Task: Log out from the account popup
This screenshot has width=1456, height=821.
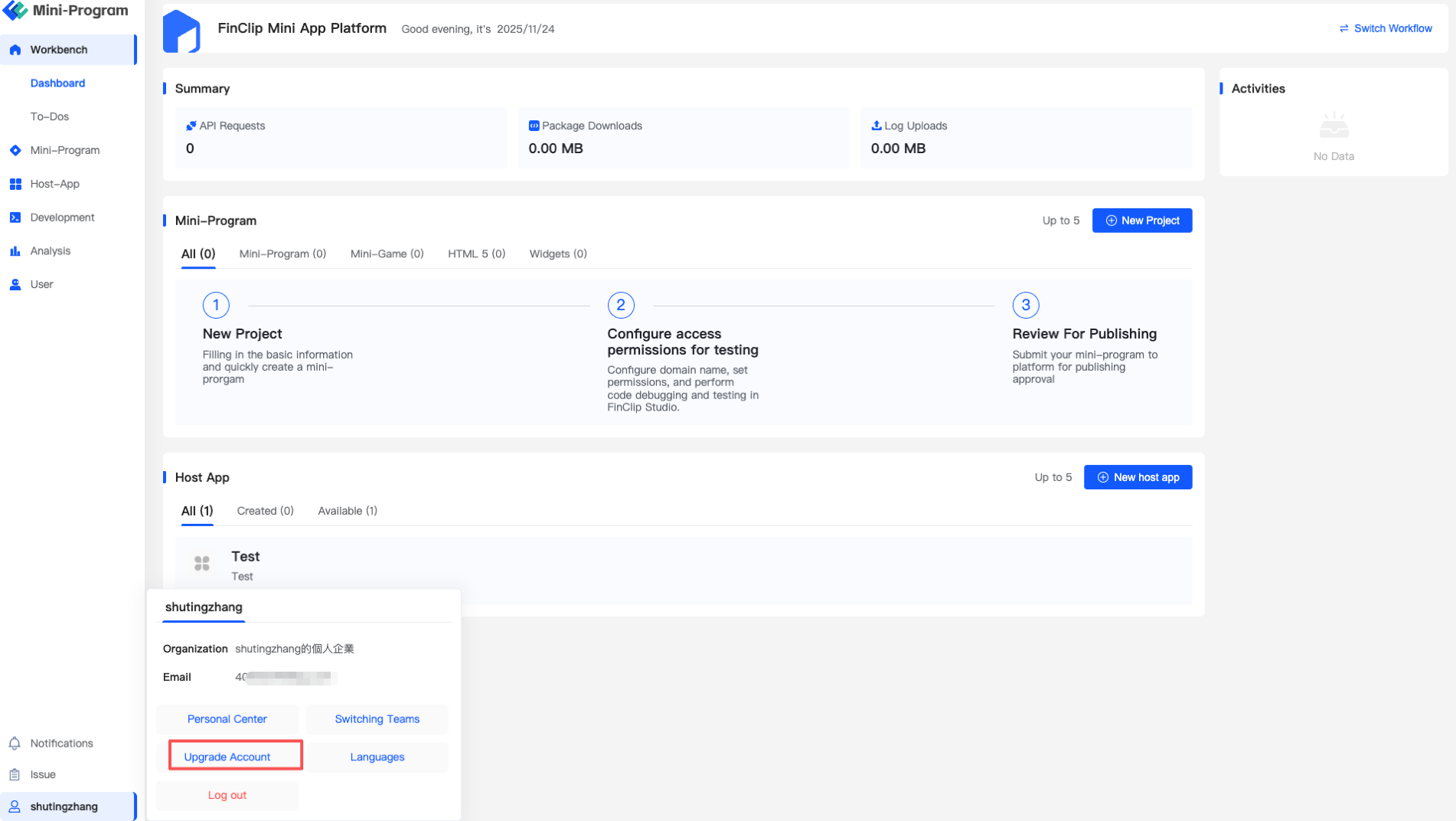Action: [x=227, y=795]
